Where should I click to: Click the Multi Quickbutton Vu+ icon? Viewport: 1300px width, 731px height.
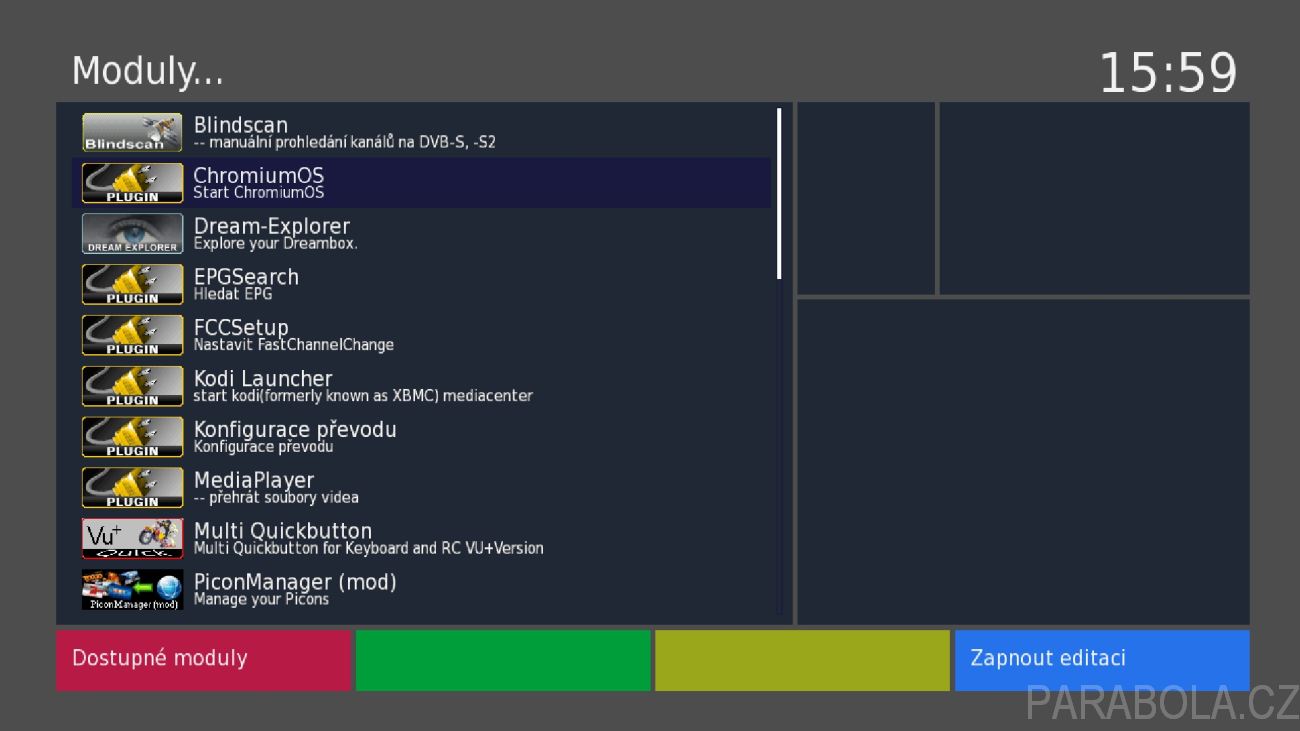point(132,538)
